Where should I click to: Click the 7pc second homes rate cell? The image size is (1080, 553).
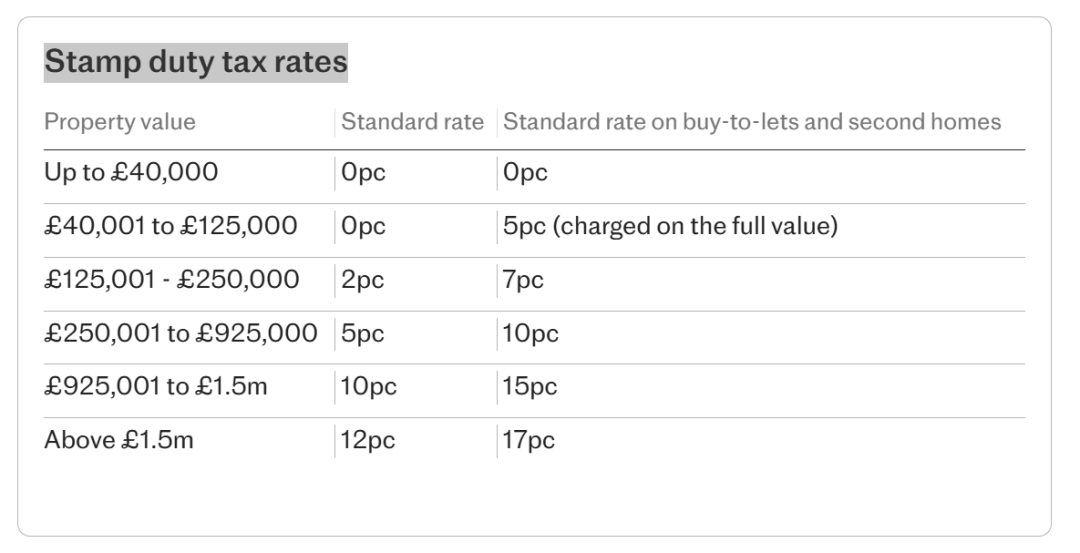point(523,280)
